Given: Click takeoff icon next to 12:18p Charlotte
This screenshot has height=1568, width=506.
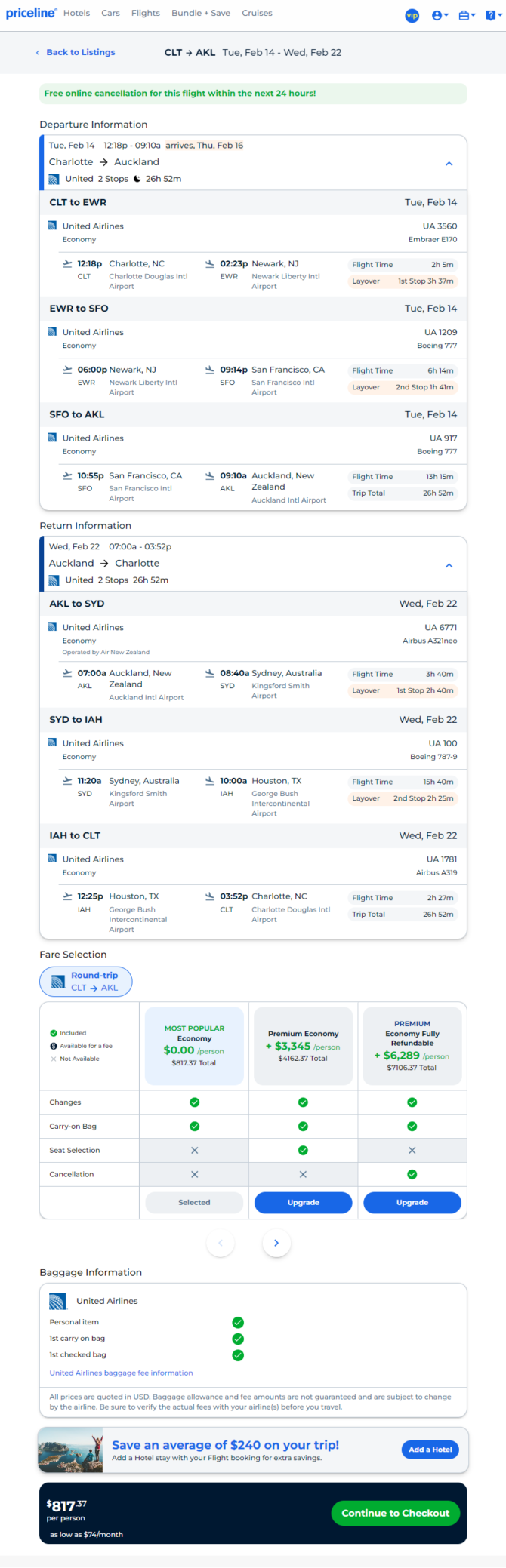Looking at the screenshot, I should click(67, 263).
